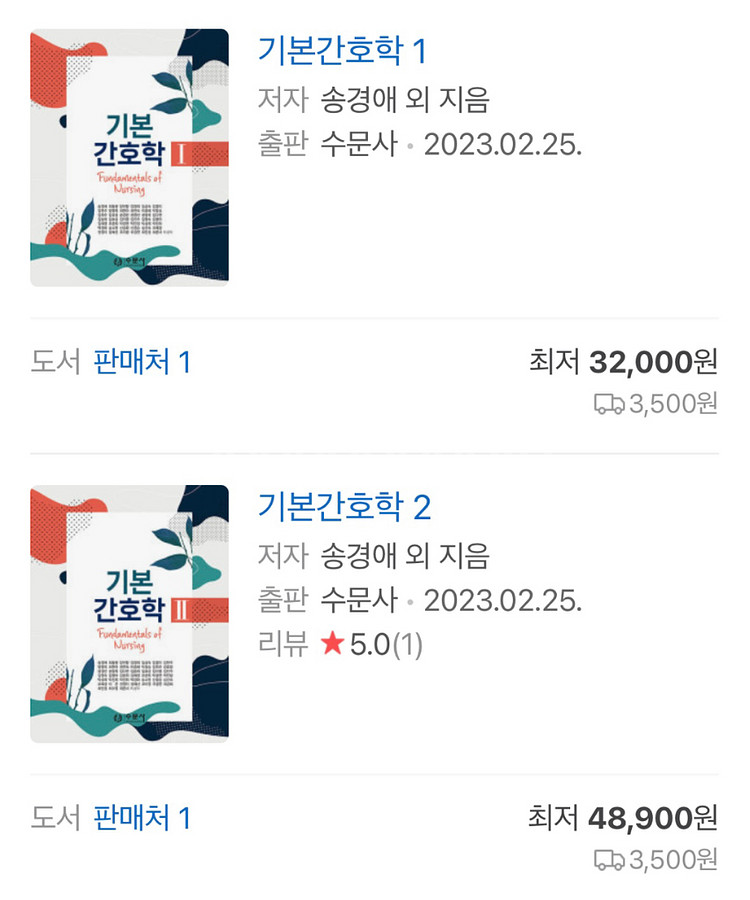Open 판매처 1 sellers for 기본간호학 1
This screenshot has width=750, height=900.
point(142,362)
